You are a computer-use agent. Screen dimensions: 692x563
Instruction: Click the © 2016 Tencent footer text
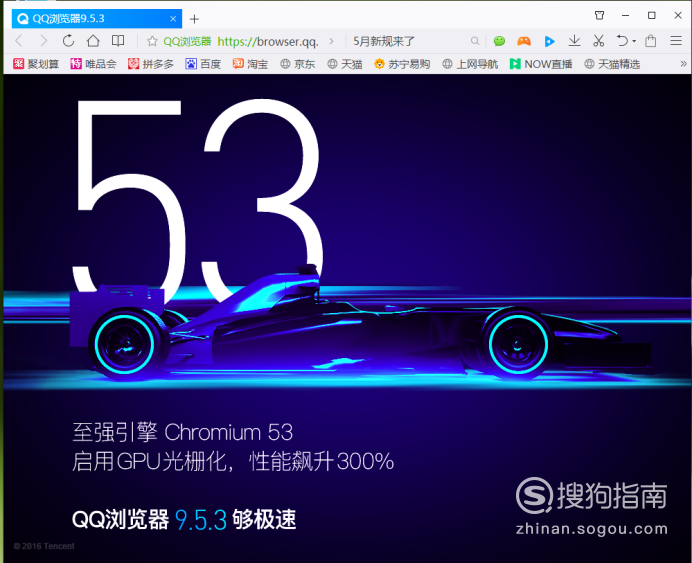(x=44, y=546)
